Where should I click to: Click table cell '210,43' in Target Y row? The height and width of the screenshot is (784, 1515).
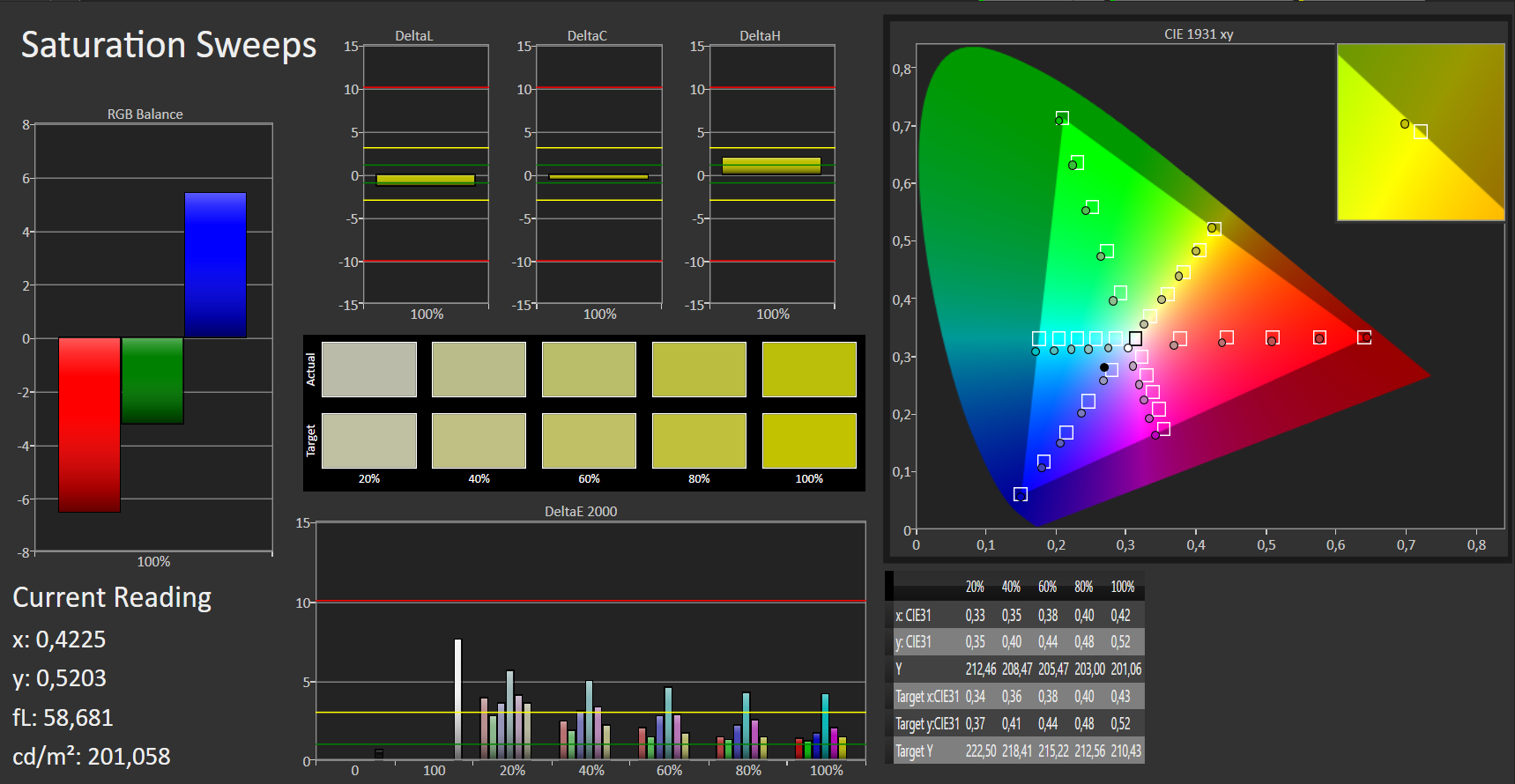1126,751
